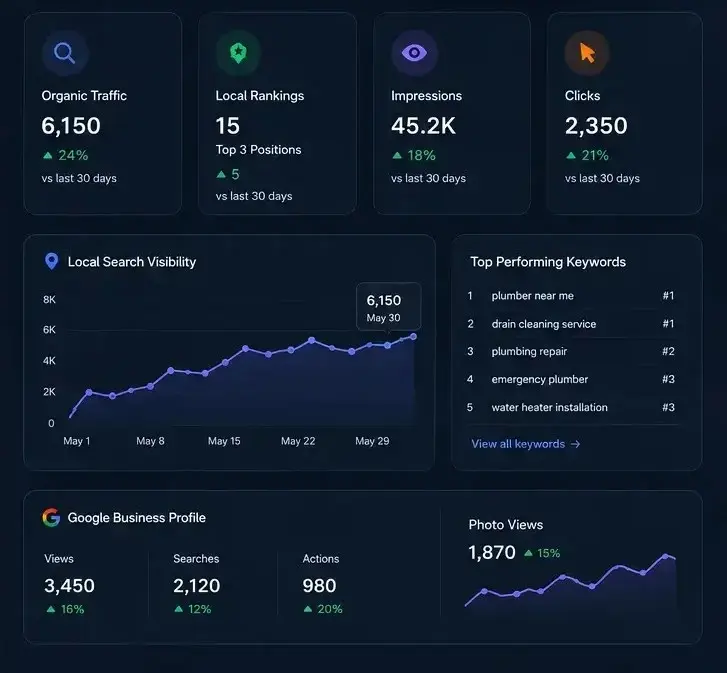Click the Clicks orange cursor icon
727x673 pixels.
coord(587,53)
